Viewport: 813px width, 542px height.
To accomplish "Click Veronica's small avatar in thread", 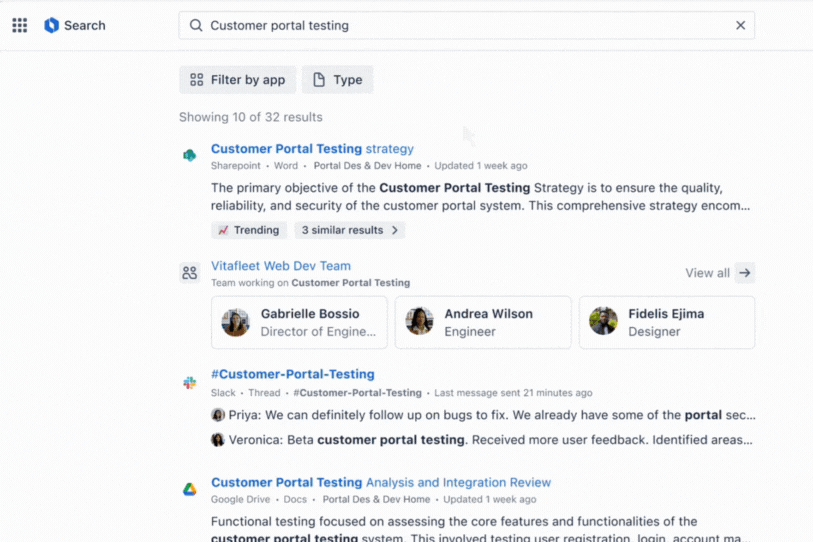I will click(x=218, y=440).
